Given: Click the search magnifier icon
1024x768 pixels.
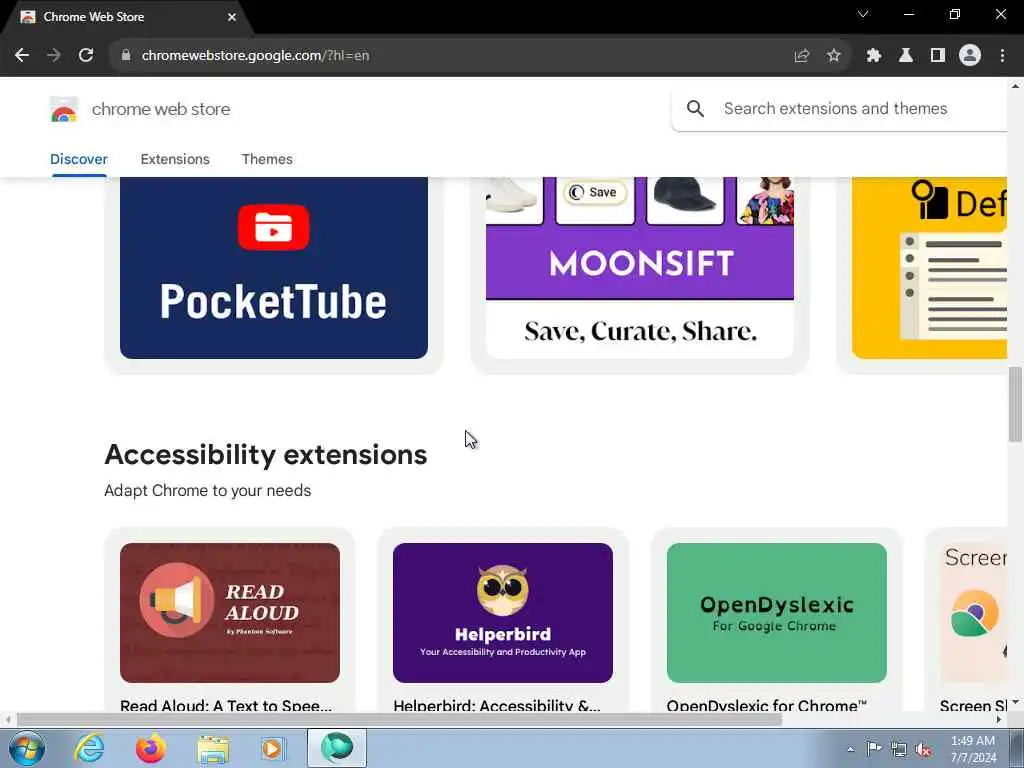Looking at the screenshot, I should tap(696, 108).
